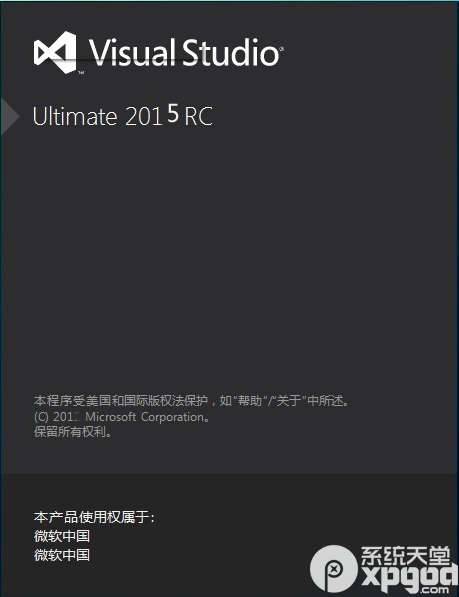Click the Visual Studio infinity logo icon
Image resolution: width=459 pixels, height=597 pixels.
(x=55, y=53)
